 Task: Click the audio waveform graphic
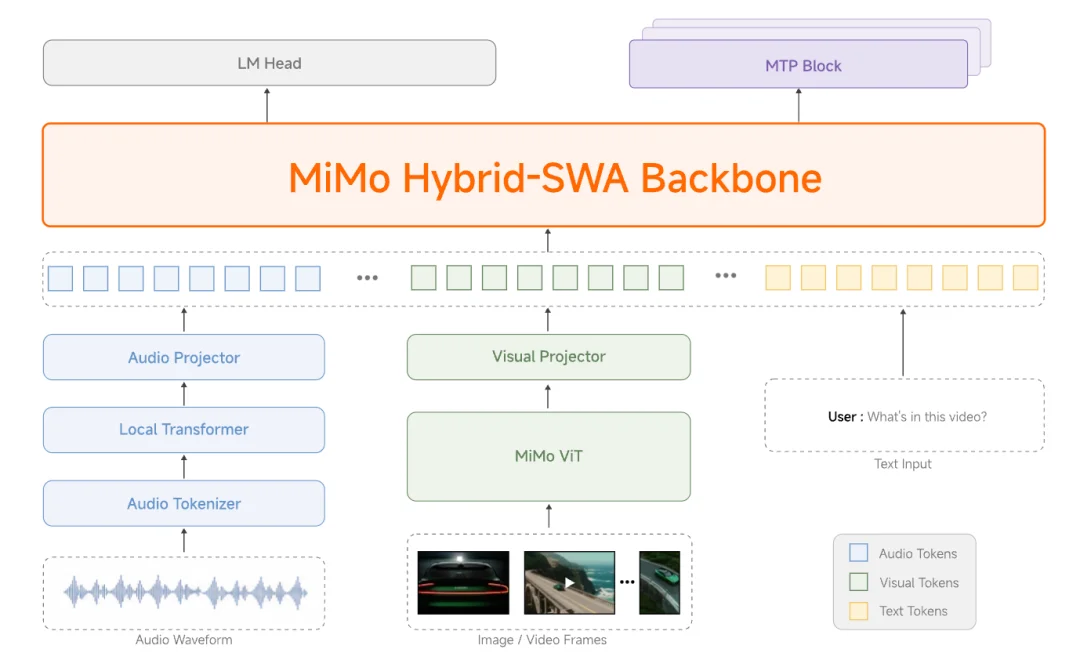[x=184, y=592]
